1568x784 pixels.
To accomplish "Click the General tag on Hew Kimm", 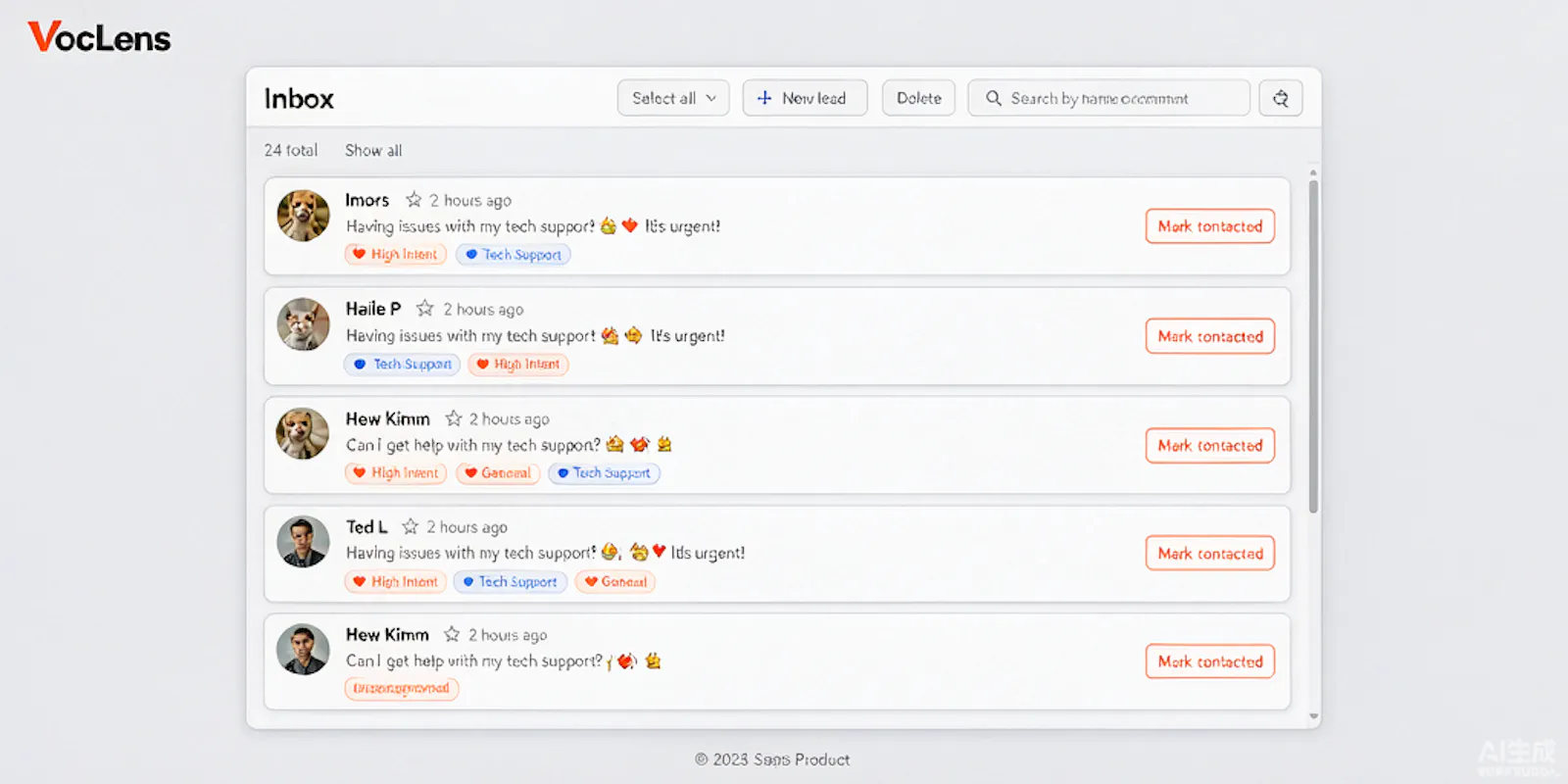I will [x=498, y=472].
